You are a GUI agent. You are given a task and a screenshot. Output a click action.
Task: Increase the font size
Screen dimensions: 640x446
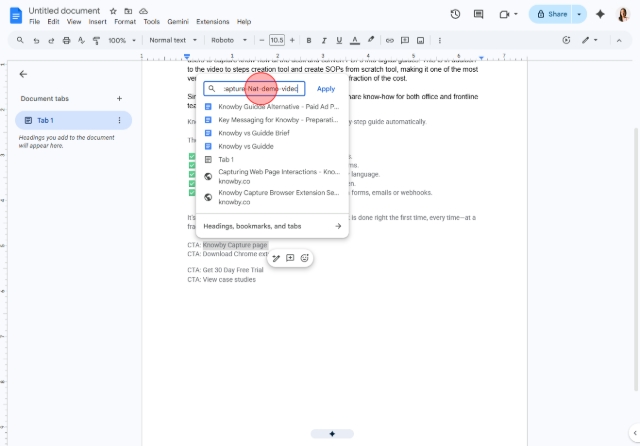(x=292, y=40)
